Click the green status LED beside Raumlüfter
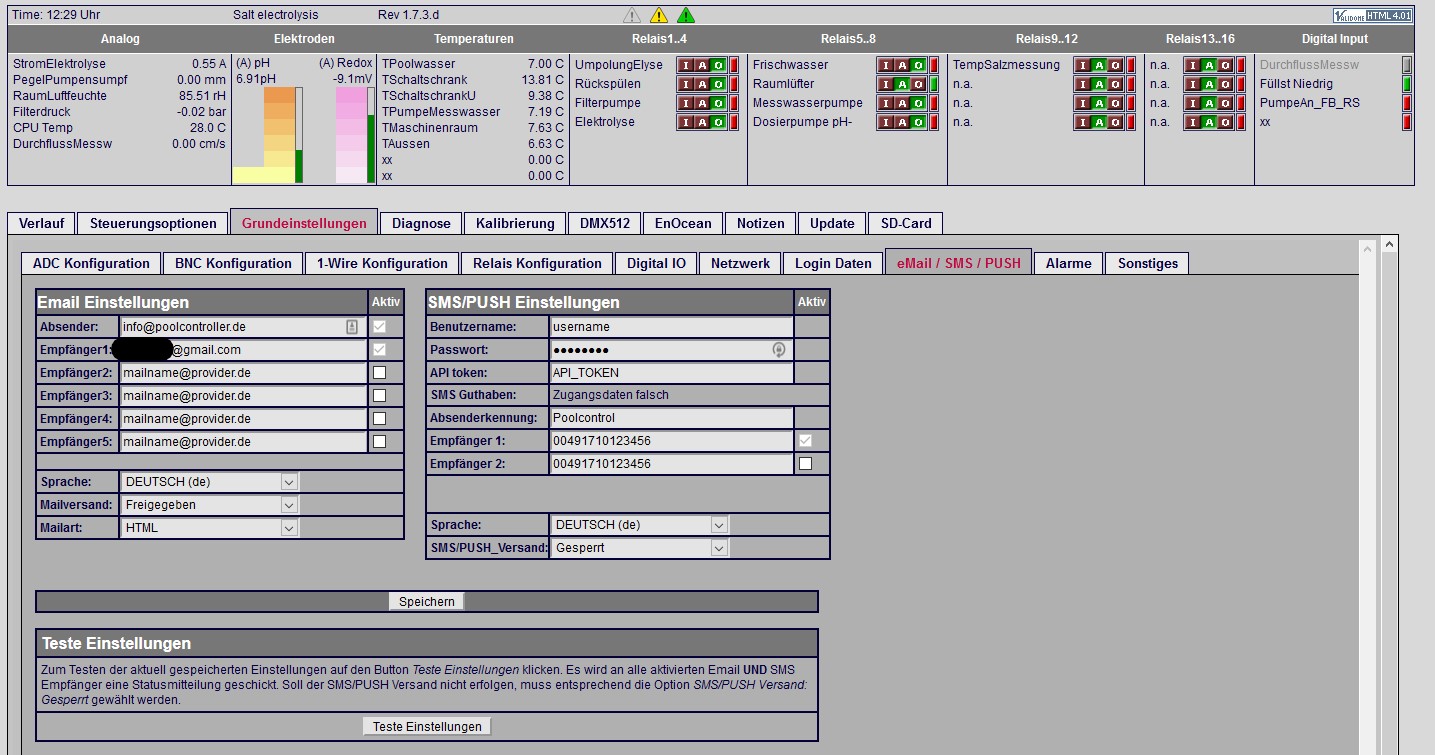Screen dimensions: 1435x755 pos(934,84)
